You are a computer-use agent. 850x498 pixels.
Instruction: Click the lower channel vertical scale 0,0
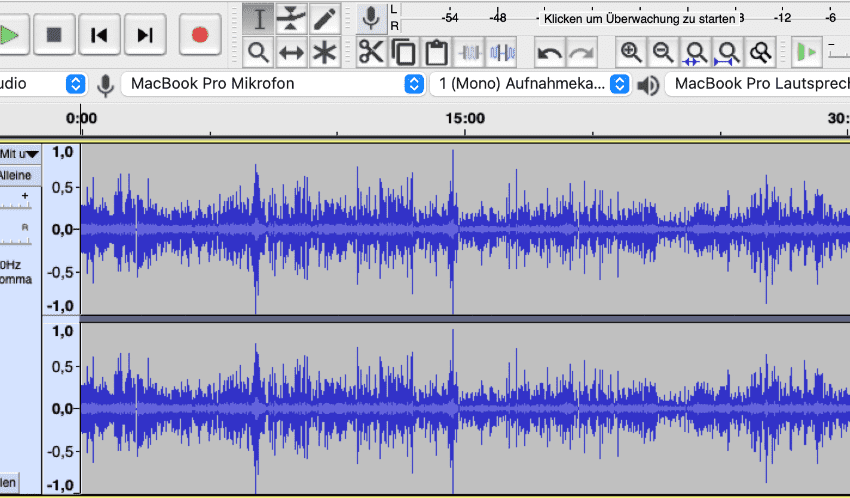[x=62, y=409]
